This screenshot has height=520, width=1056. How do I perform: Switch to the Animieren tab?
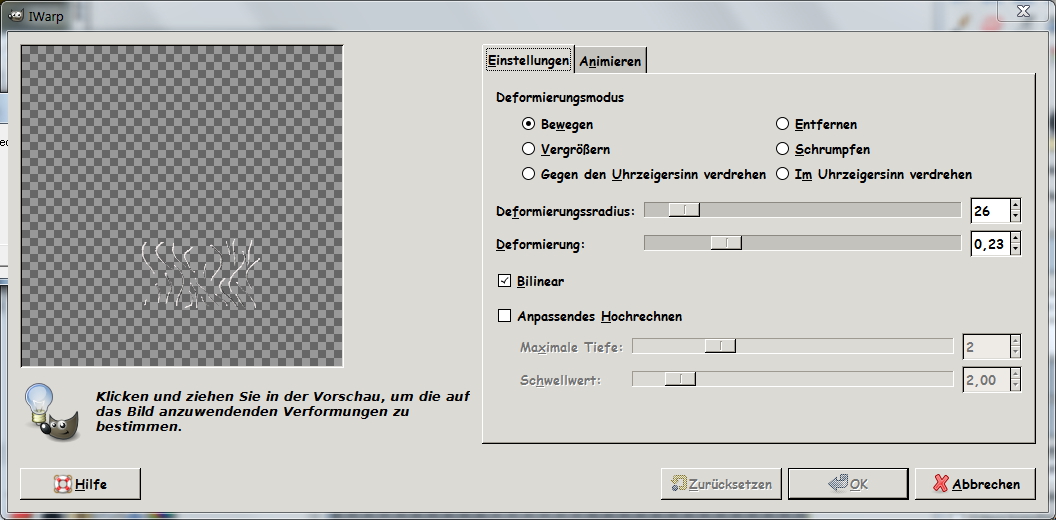(610, 61)
